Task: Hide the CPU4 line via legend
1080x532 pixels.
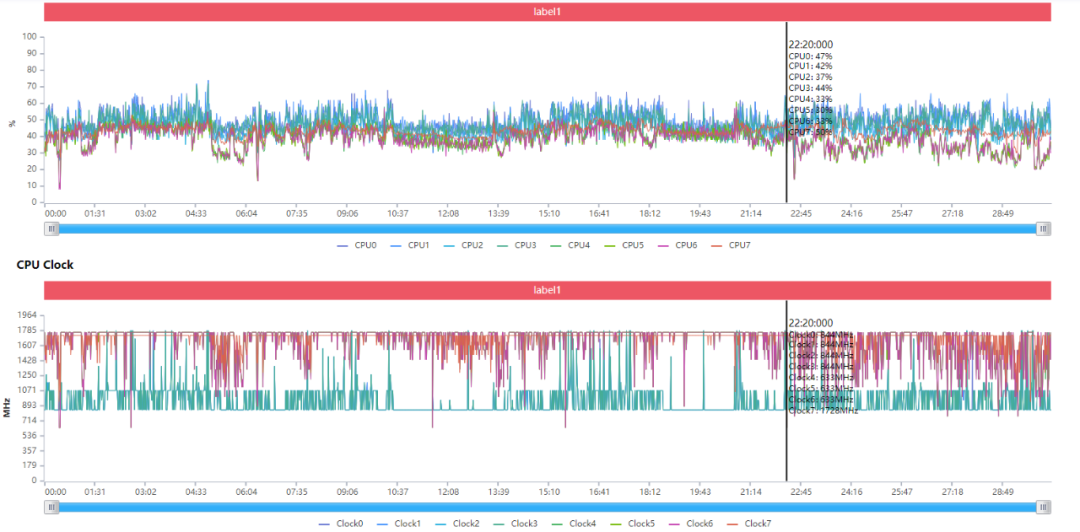Action: [569, 245]
